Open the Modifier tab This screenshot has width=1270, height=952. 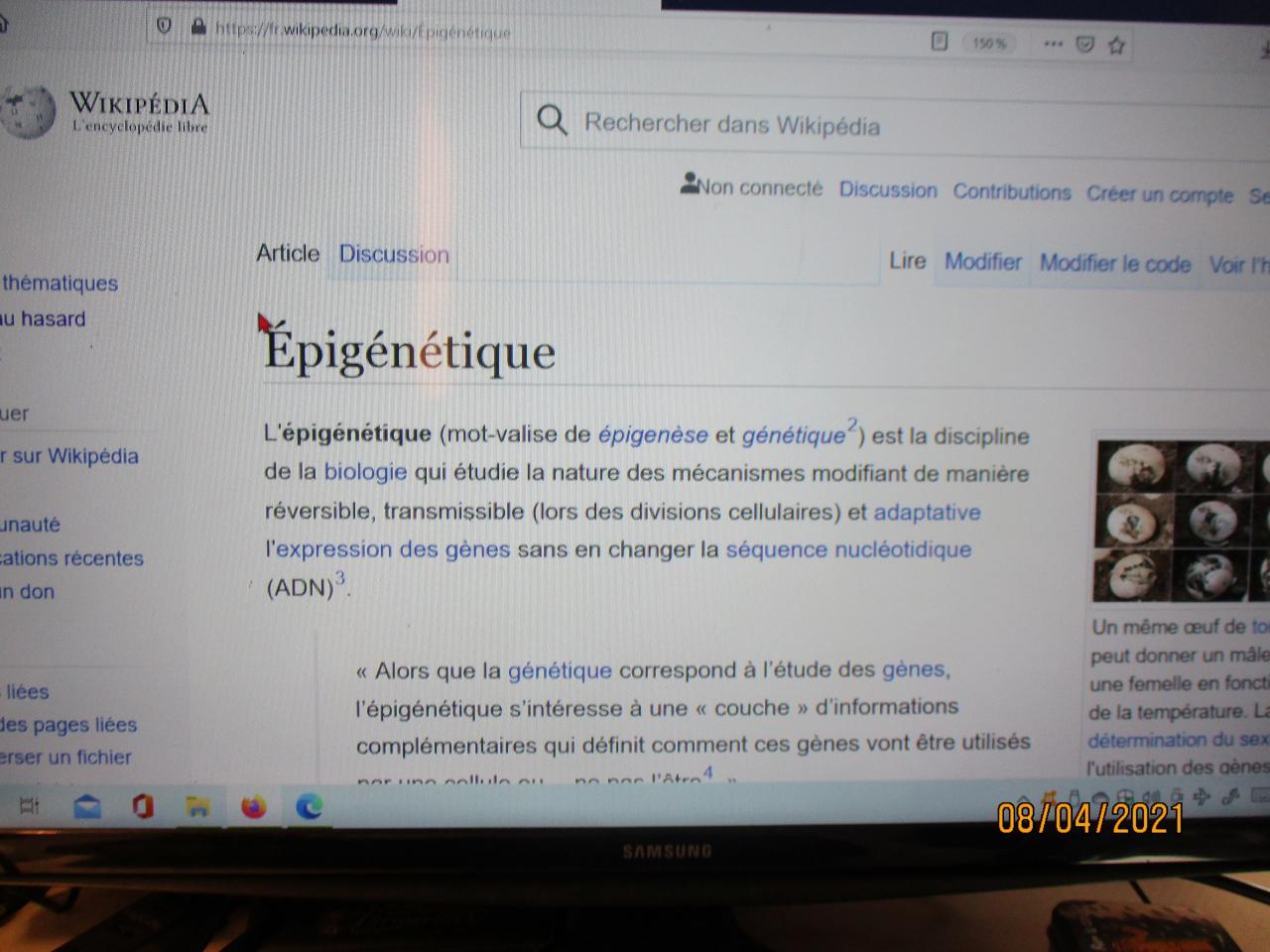click(983, 262)
